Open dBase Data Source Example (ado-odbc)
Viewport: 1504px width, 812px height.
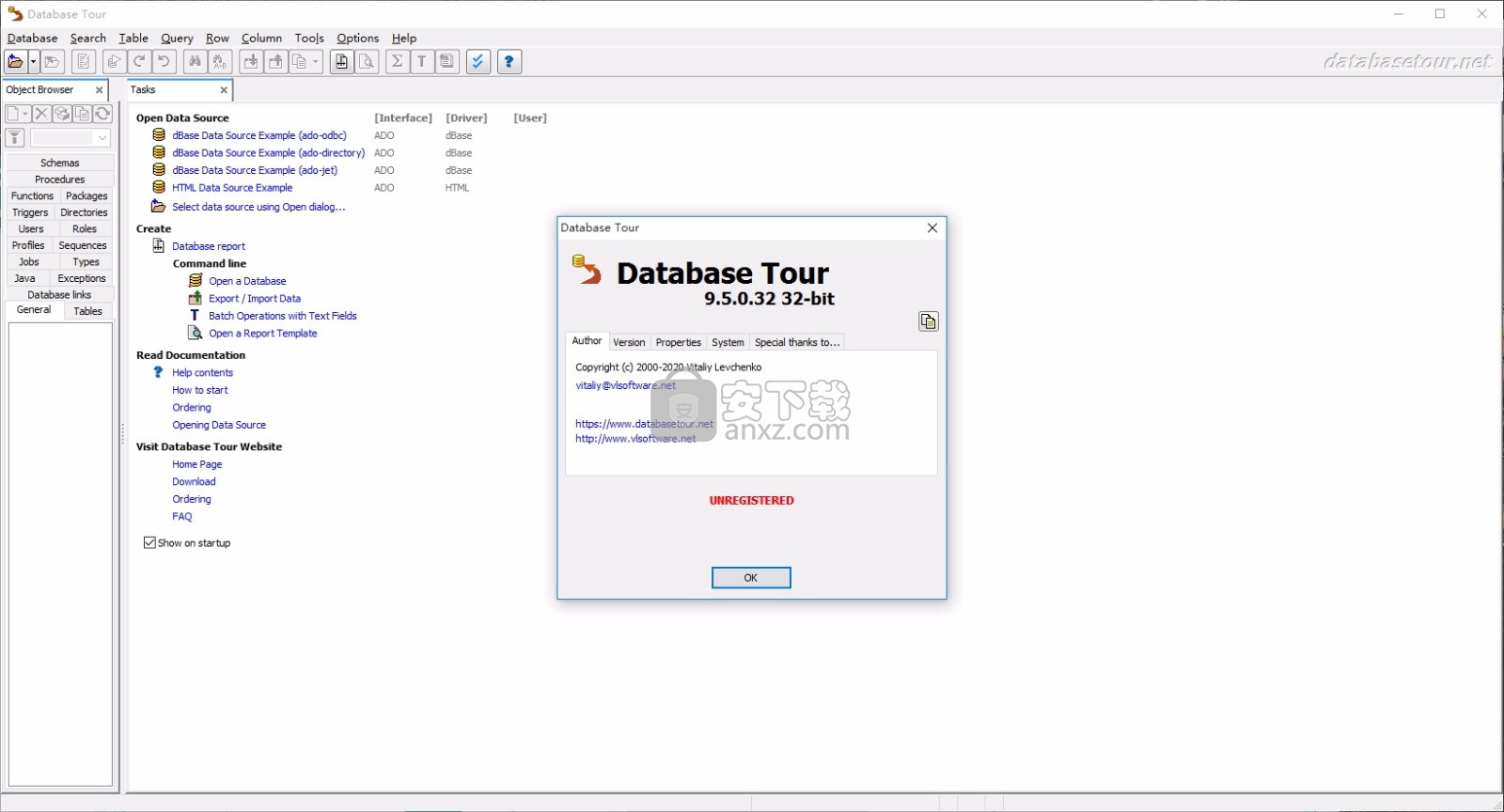click(x=259, y=135)
